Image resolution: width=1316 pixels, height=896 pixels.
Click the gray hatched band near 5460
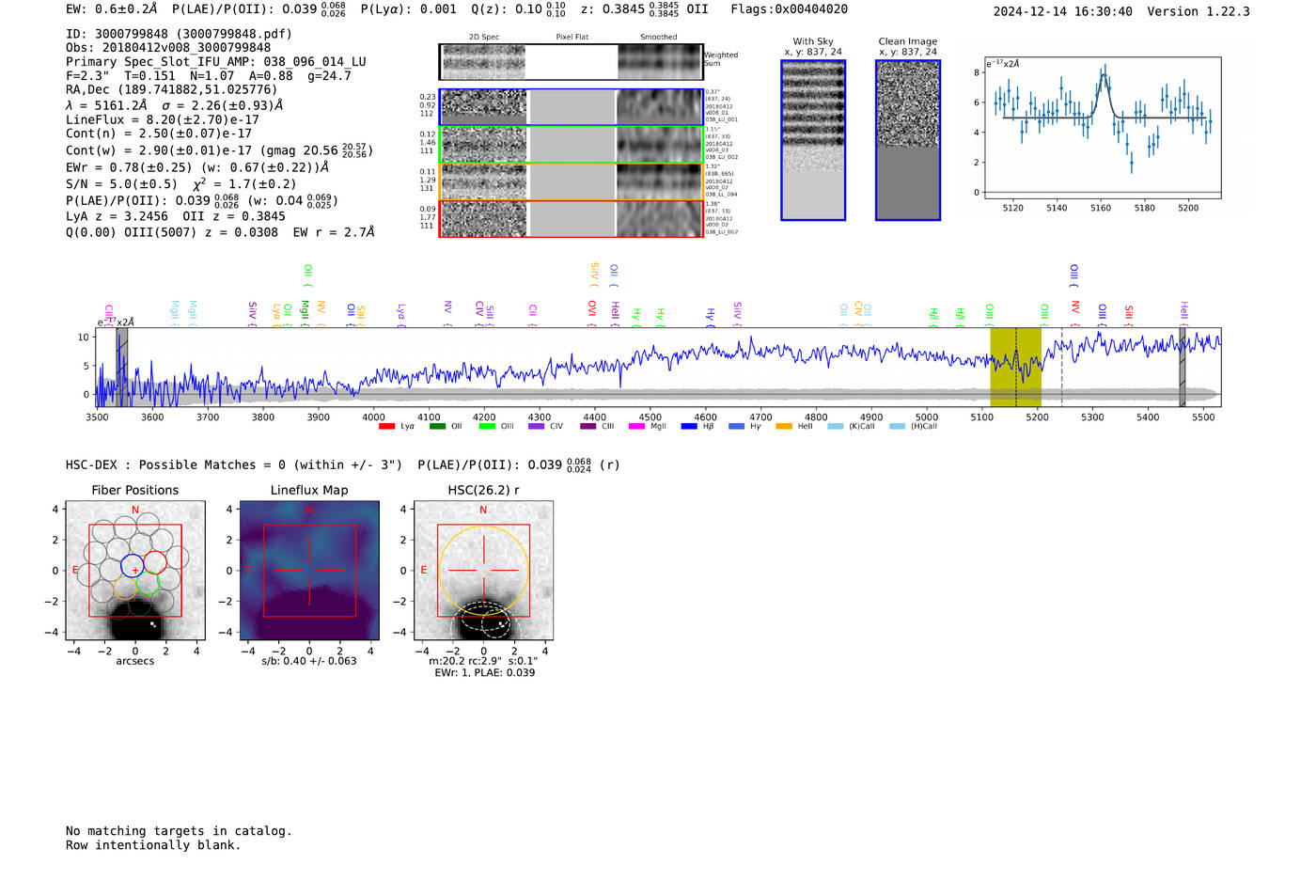(x=1183, y=368)
